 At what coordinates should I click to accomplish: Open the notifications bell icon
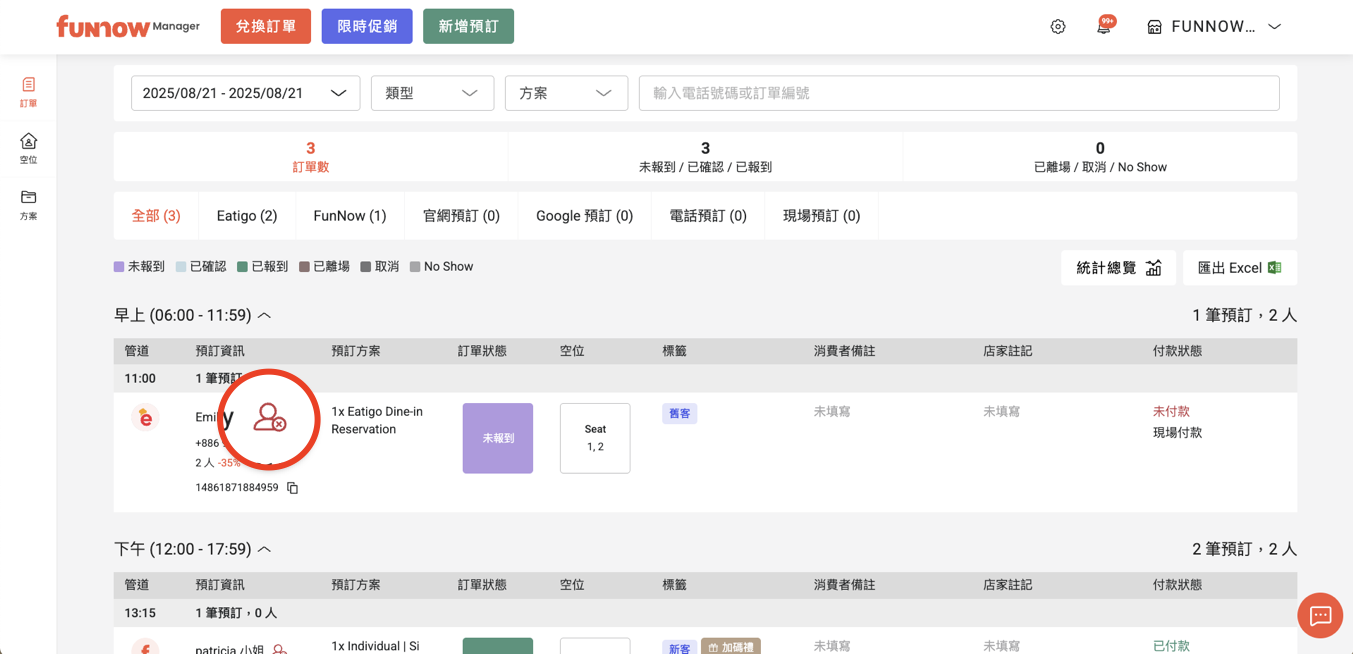tap(1104, 27)
